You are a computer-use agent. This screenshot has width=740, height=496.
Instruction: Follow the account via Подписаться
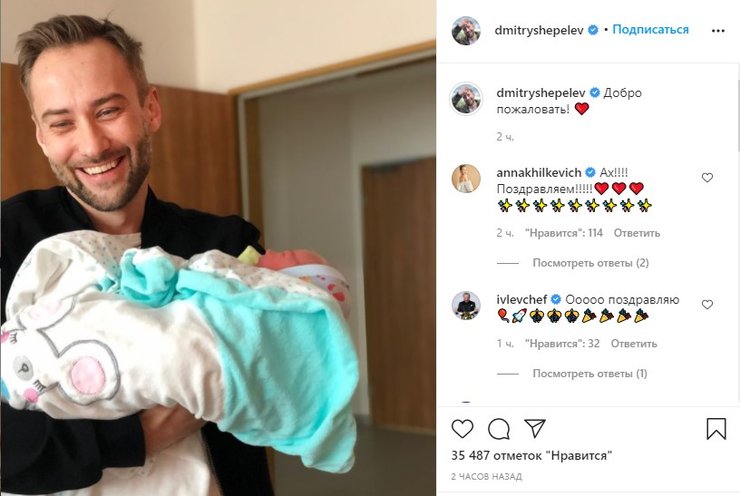[650, 30]
